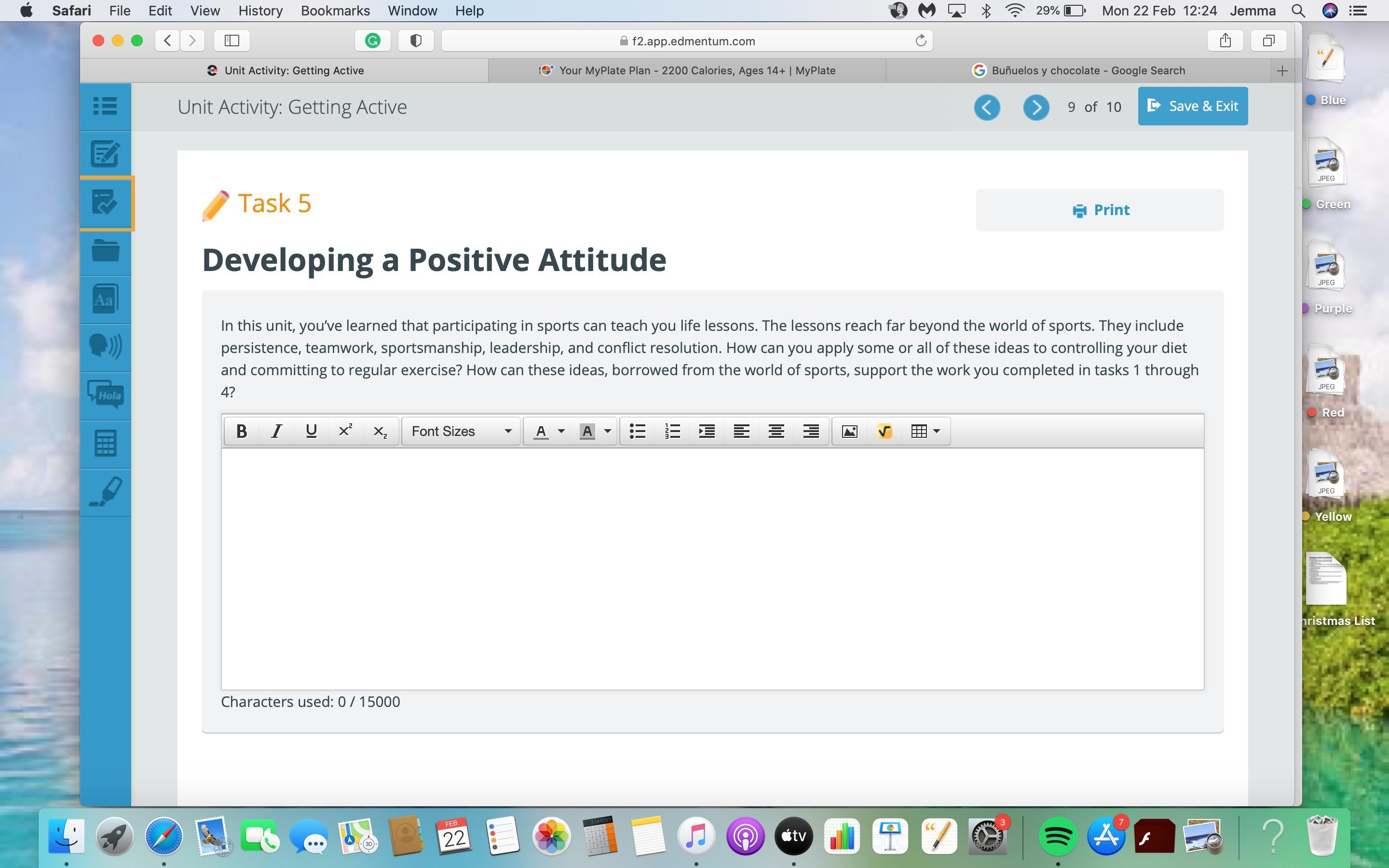Toggle italic formatting button

tap(276, 431)
